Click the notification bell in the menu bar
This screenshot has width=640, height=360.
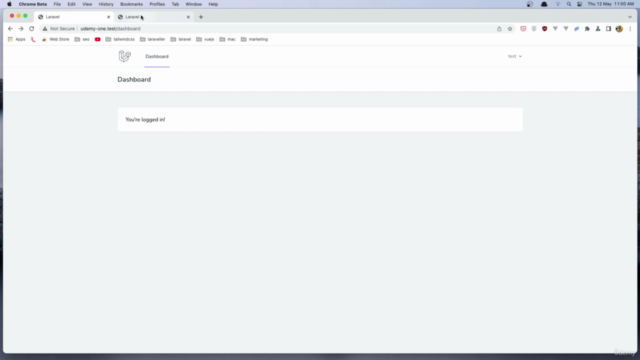coord(544,4)
